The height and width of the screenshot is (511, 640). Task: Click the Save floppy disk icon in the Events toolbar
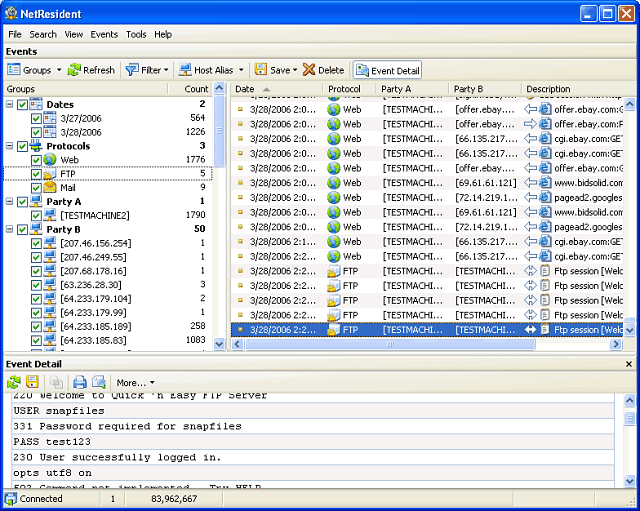click(260, 69)
